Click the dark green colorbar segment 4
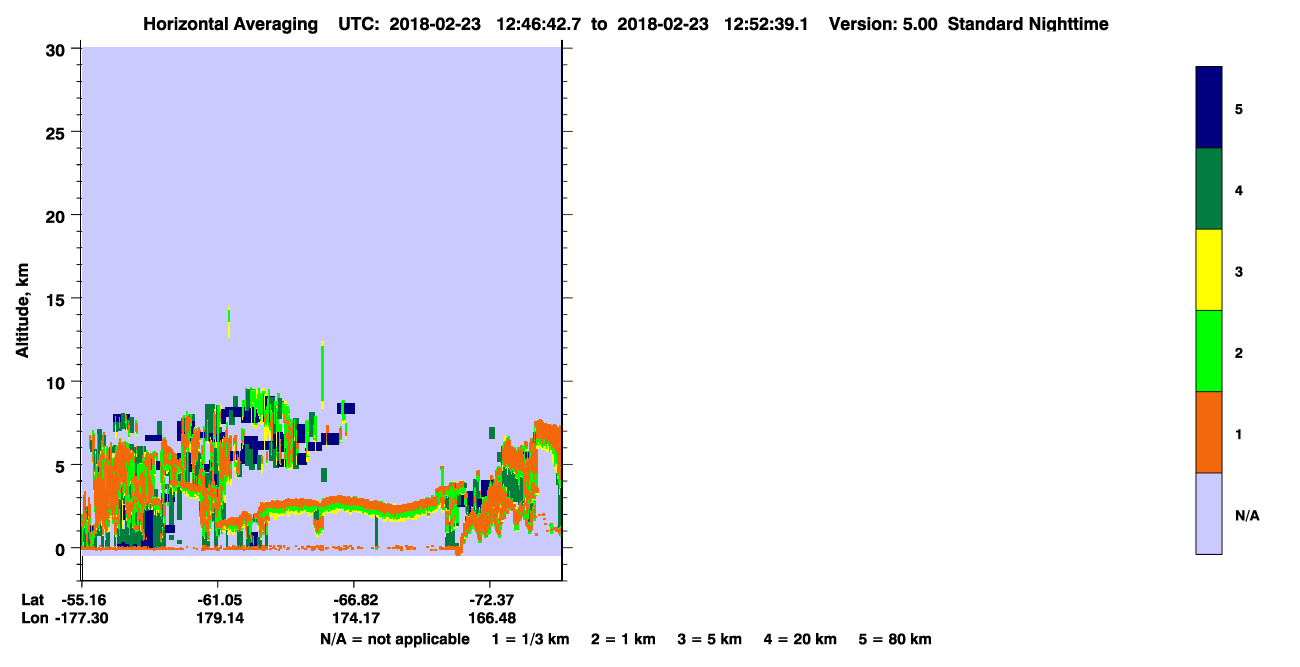Image resolution: width=1300 pixels, height=667 pixels. click(x=1209, y=189)
